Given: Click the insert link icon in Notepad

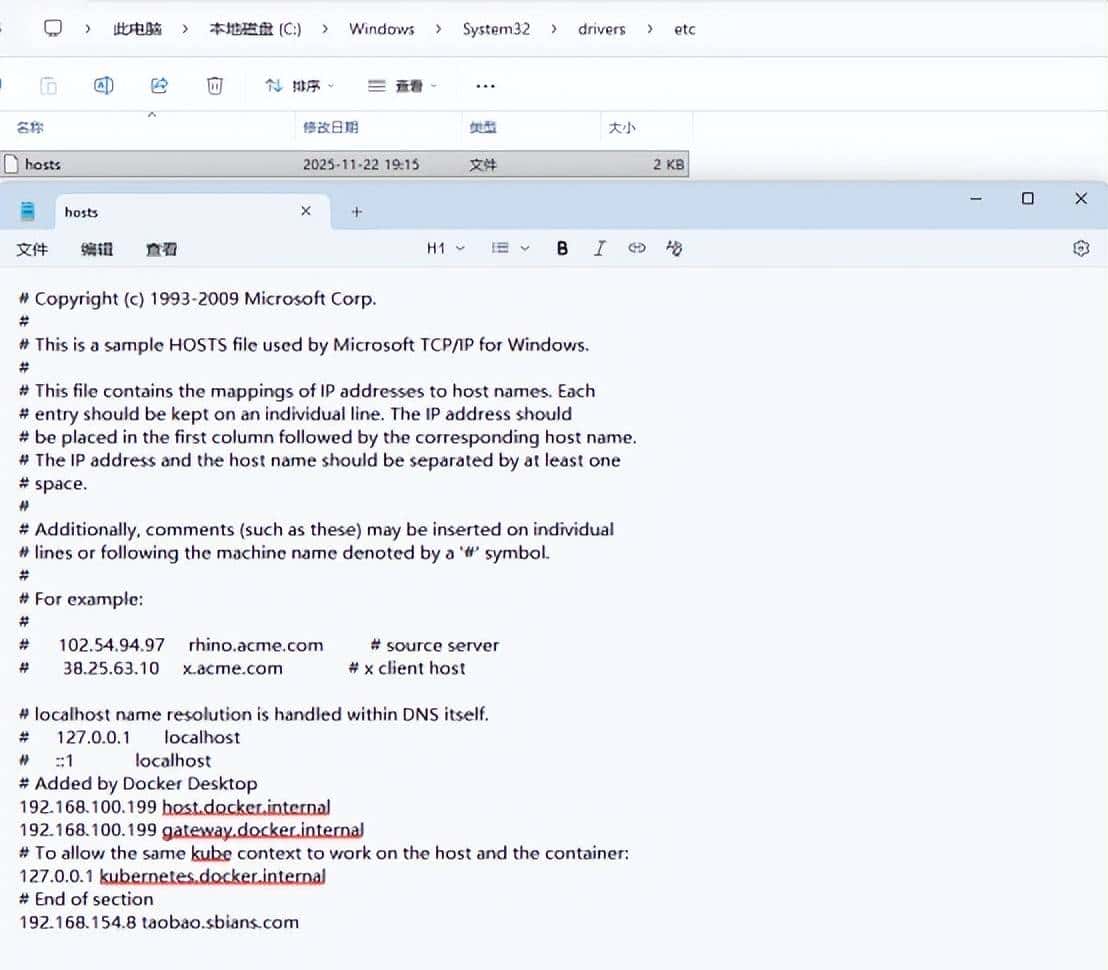Looking at the screenshot, I should 637,248.
